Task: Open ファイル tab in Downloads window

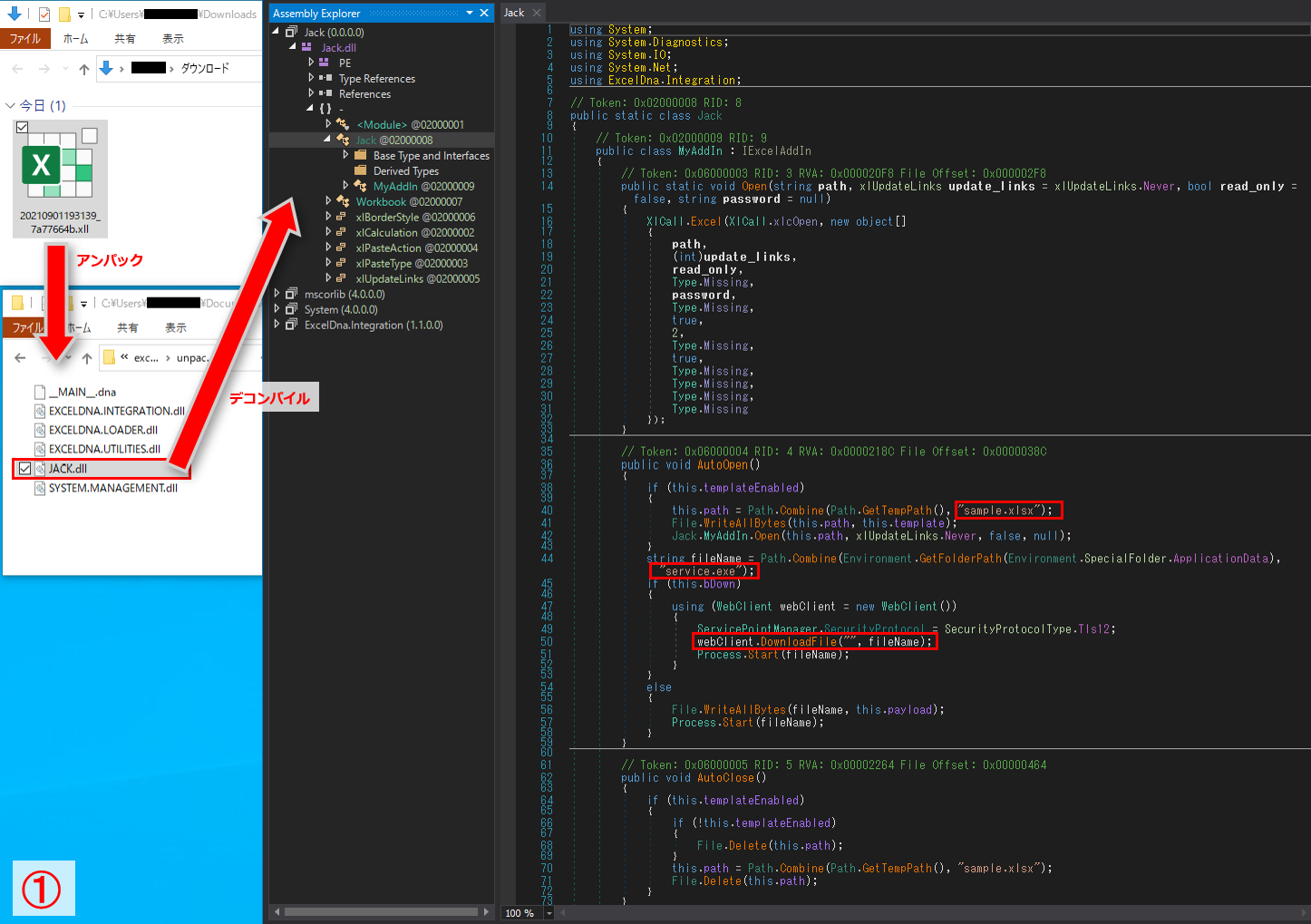Action: pos(25,39)
